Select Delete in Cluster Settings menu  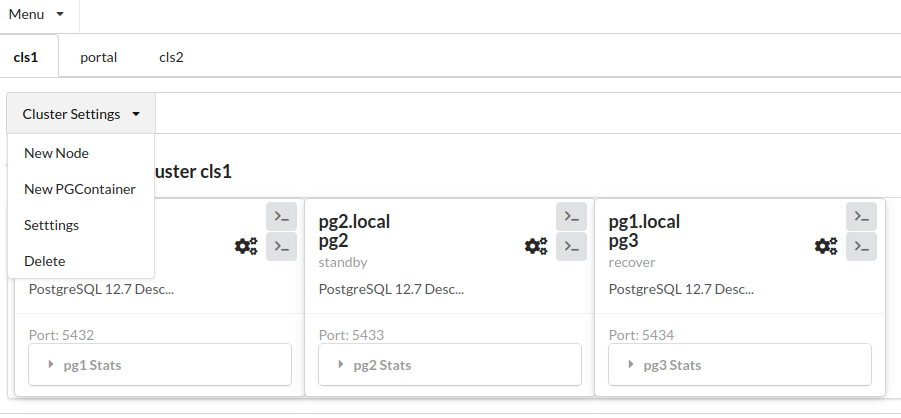click(80, 261)
